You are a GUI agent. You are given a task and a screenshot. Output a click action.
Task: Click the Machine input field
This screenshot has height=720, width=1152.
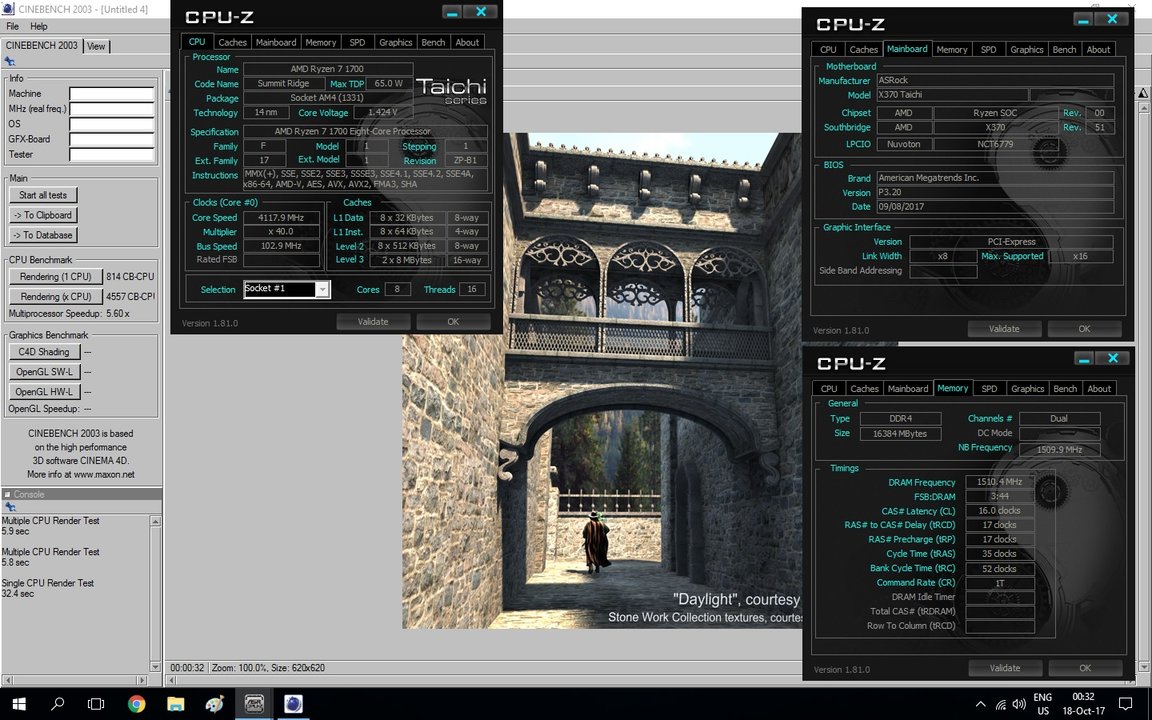pyautogui.click(x=112, y=94)
